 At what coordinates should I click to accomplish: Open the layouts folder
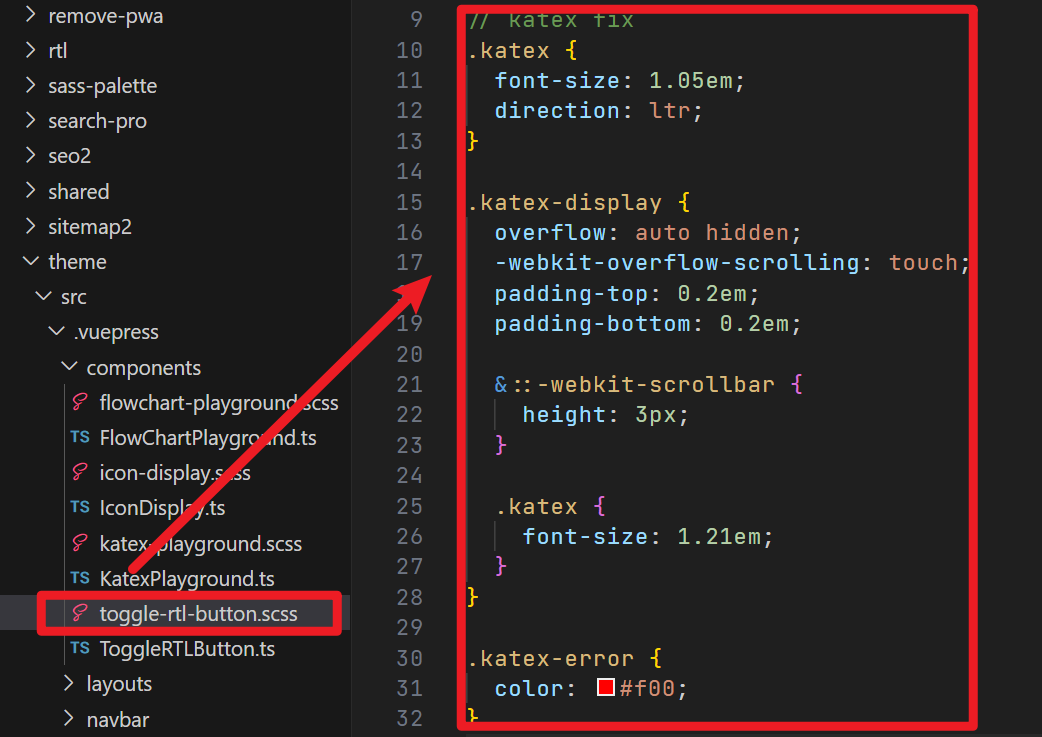(119, 684)
